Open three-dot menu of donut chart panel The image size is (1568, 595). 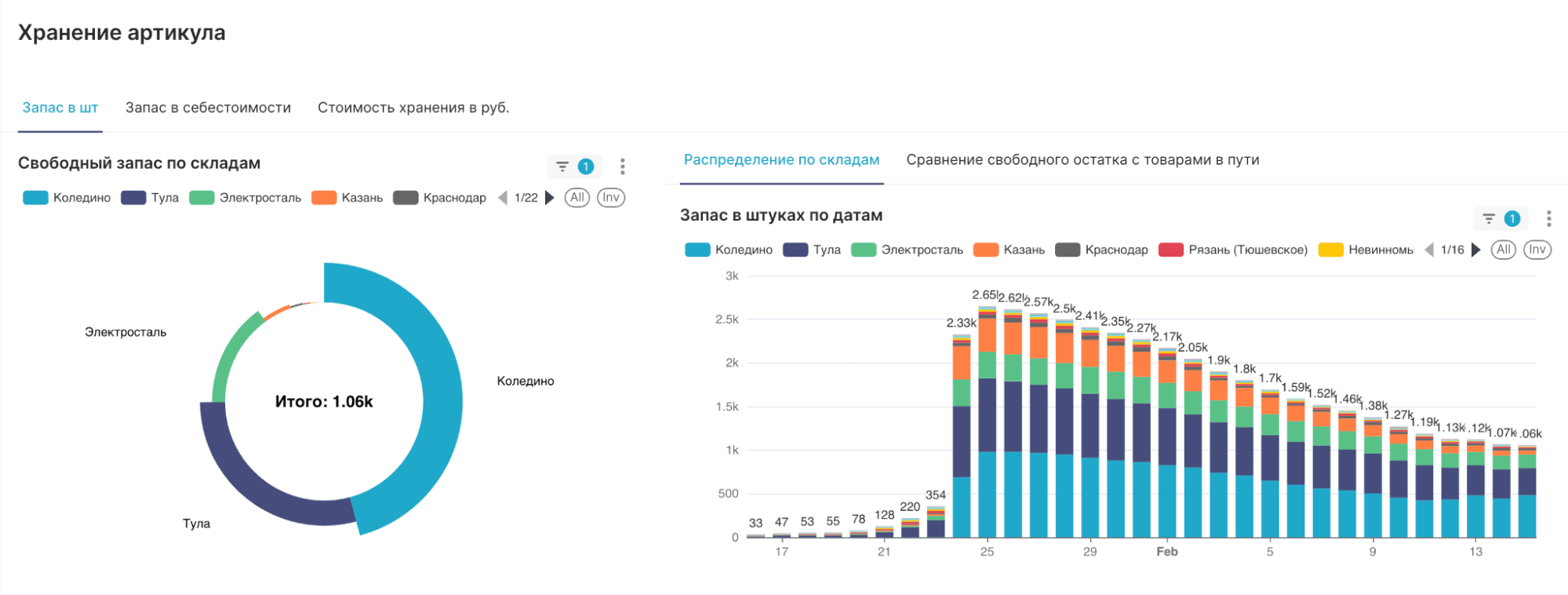click(x=623, y=166)
